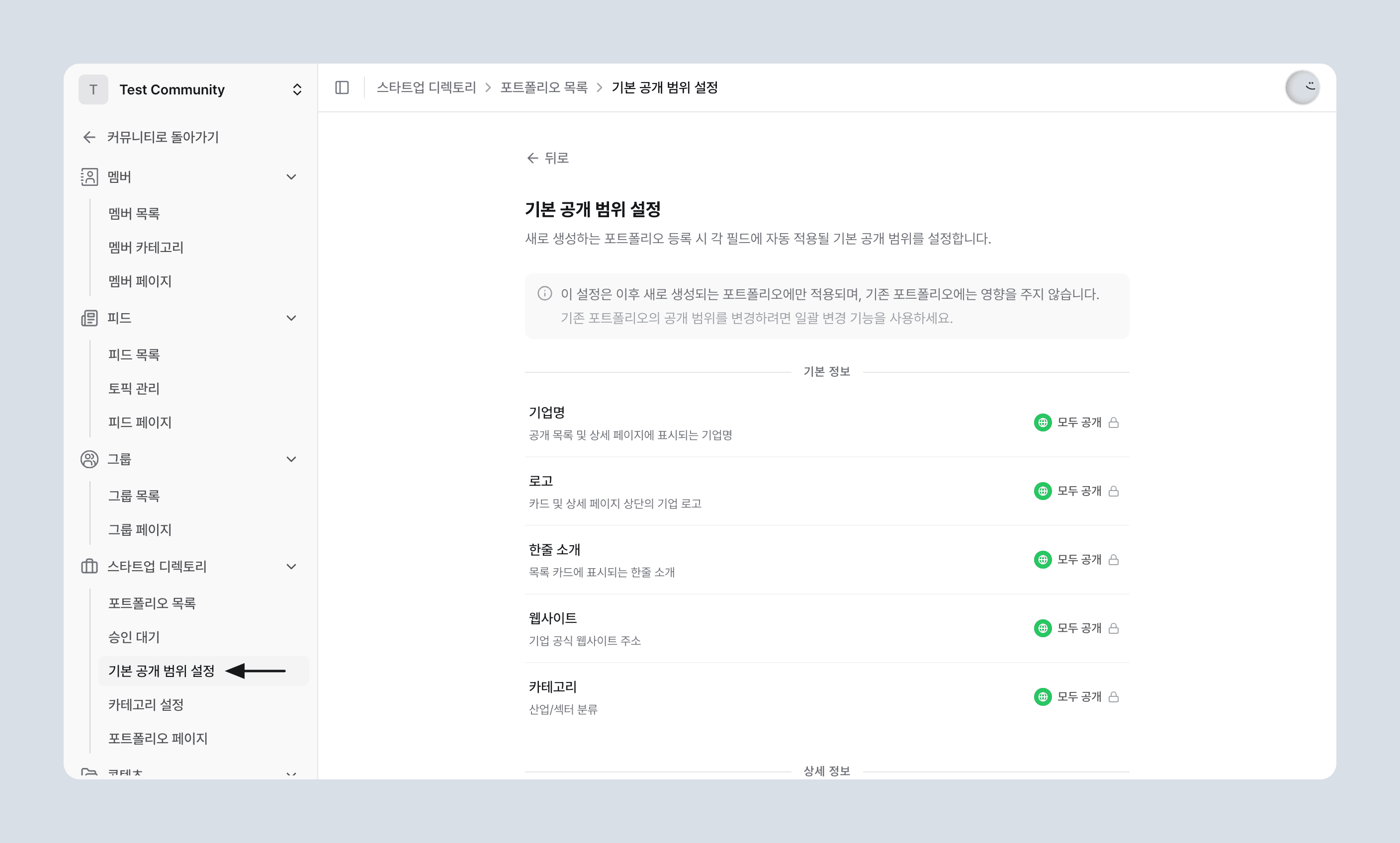
Task: Click the lock icon on 웹사이트 row
Action: (1114, 628)
